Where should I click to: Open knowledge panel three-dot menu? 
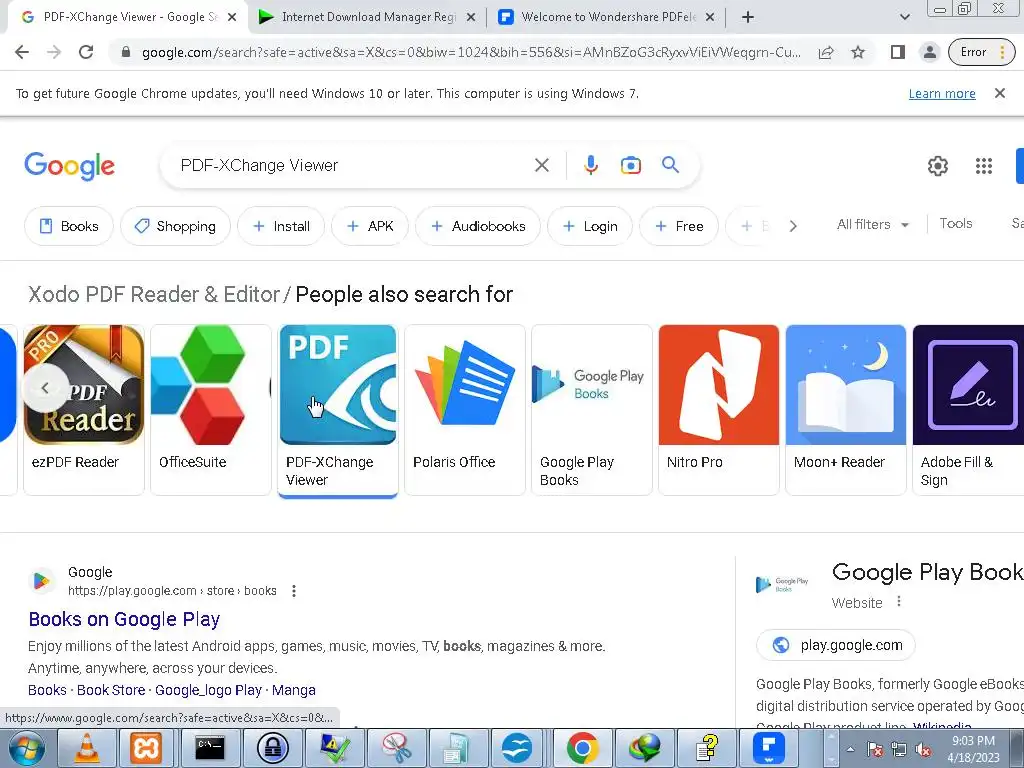click(x=899, y=601)
